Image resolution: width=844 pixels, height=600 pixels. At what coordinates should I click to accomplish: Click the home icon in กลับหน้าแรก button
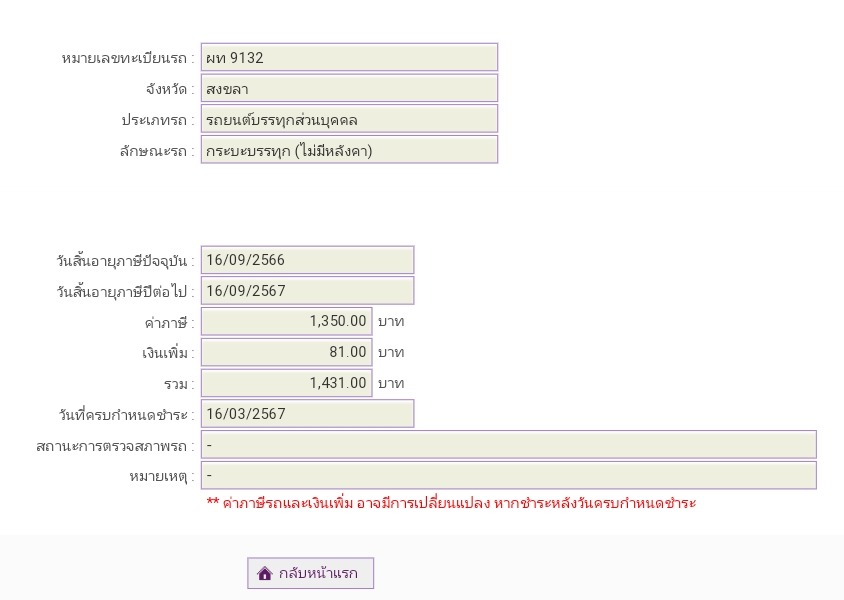(x=265, y=573)
